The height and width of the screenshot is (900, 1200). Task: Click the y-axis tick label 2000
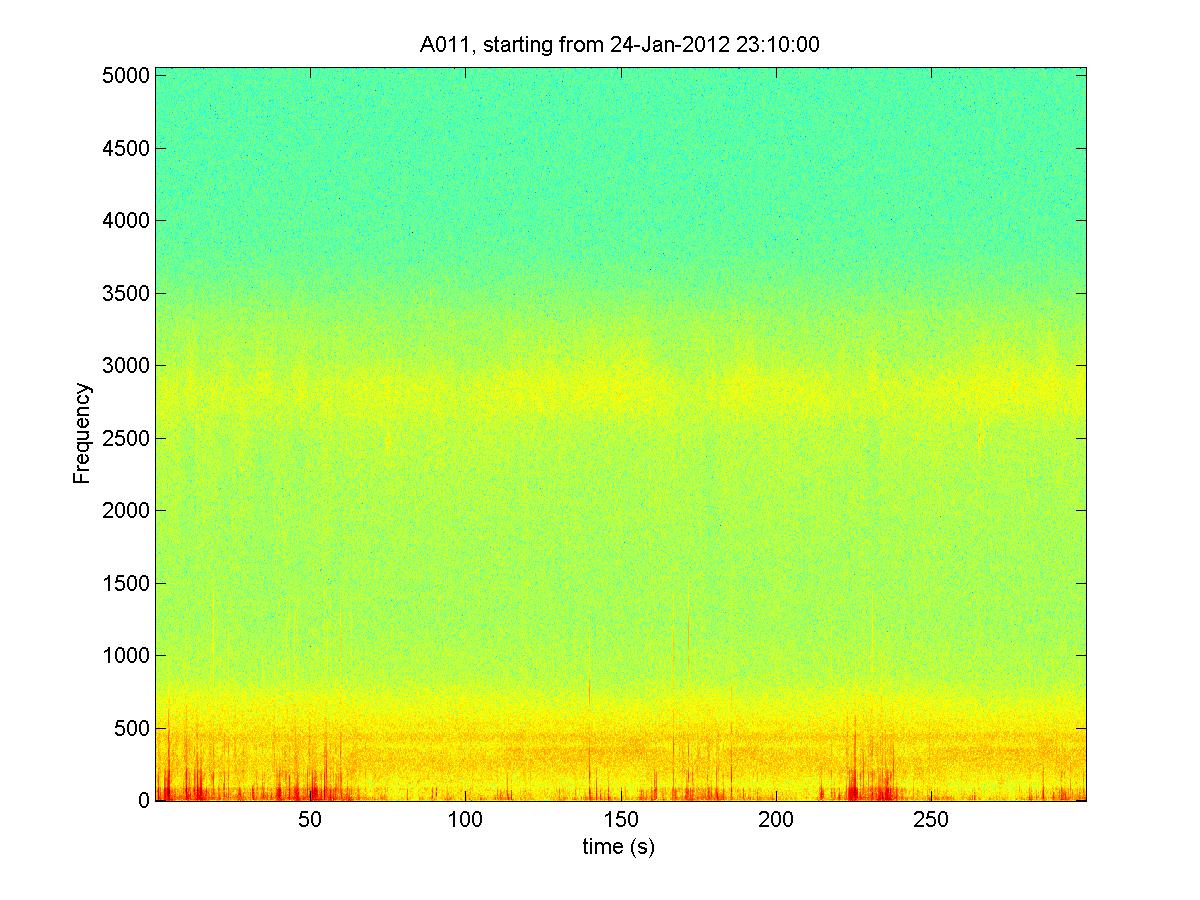pyautogui.click(x=126, y=511)
